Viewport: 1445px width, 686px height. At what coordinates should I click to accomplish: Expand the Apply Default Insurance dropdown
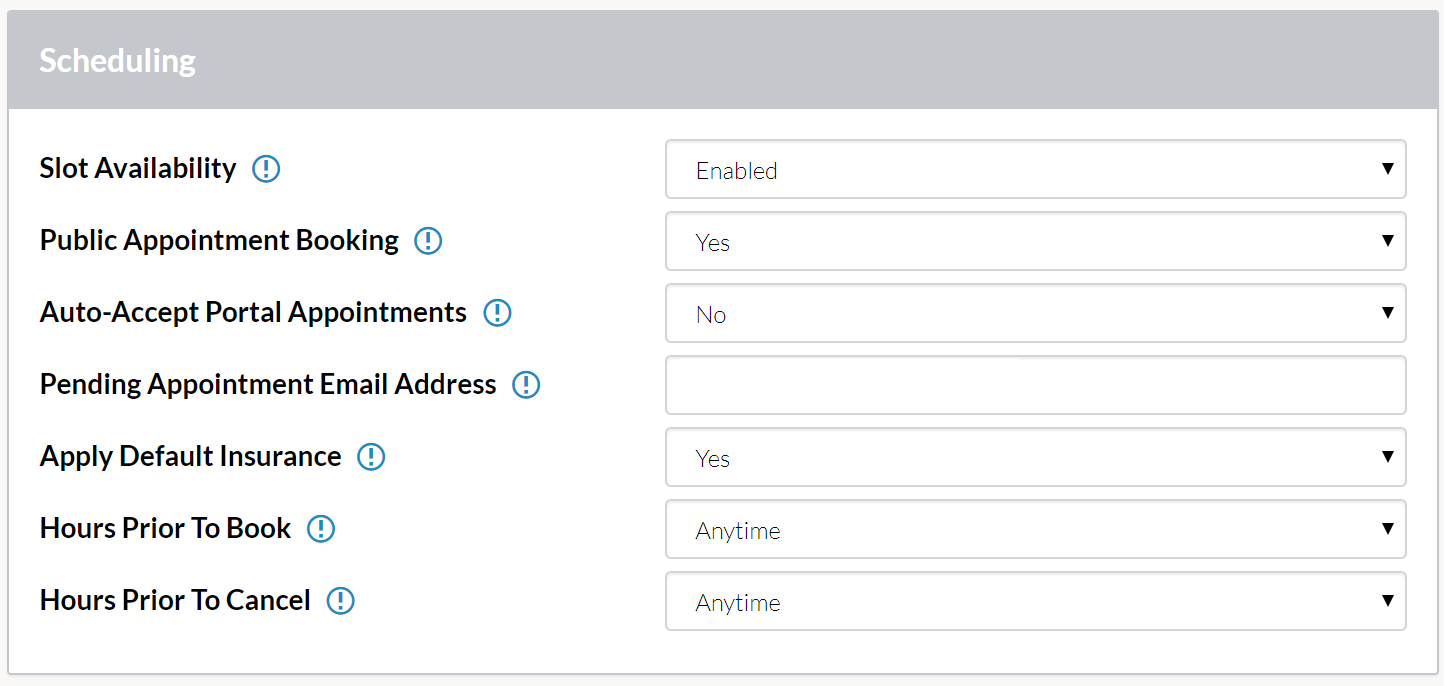pos(1036,457)
